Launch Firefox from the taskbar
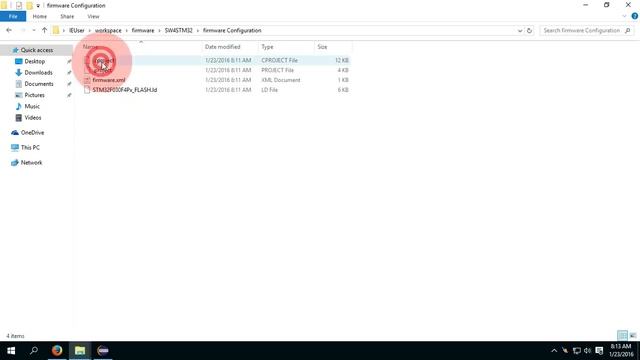The height and width of the screenshot is (360, 640). tap(57, 351)
